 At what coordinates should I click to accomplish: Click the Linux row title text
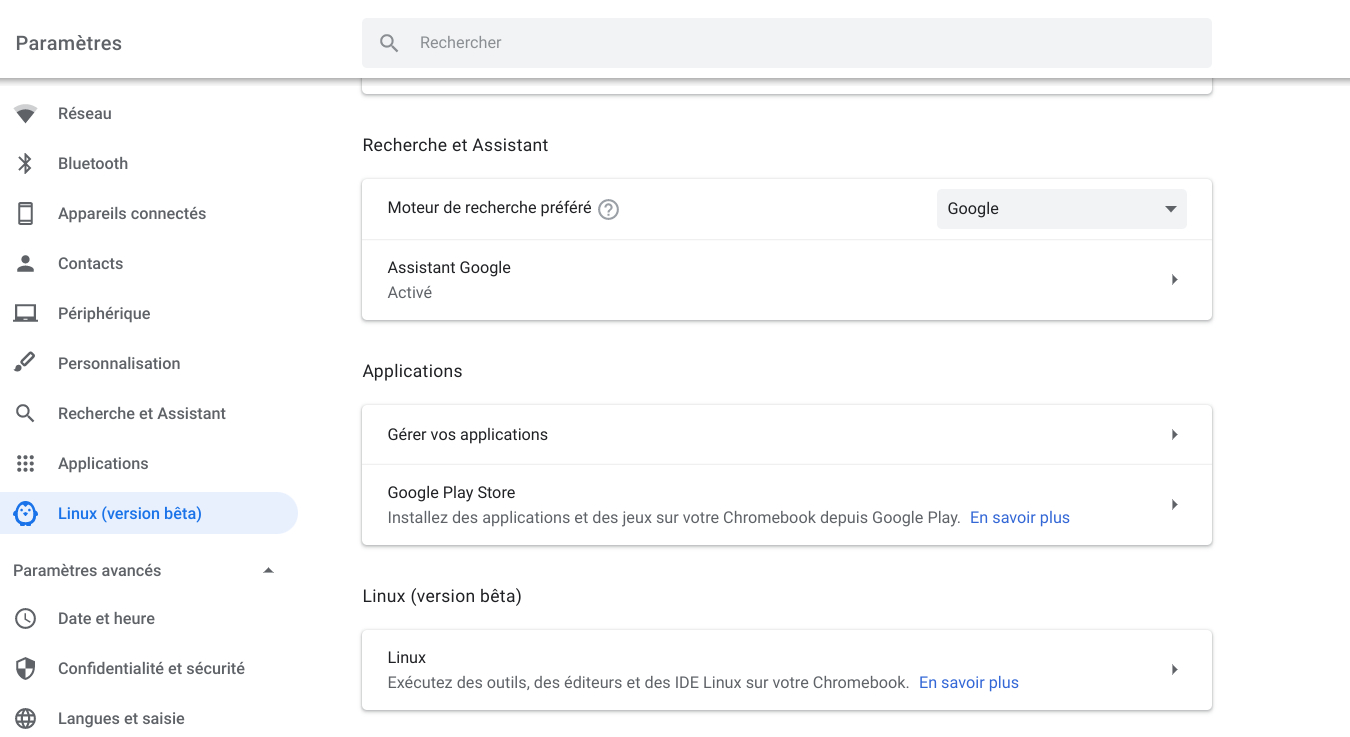point(407,658)
